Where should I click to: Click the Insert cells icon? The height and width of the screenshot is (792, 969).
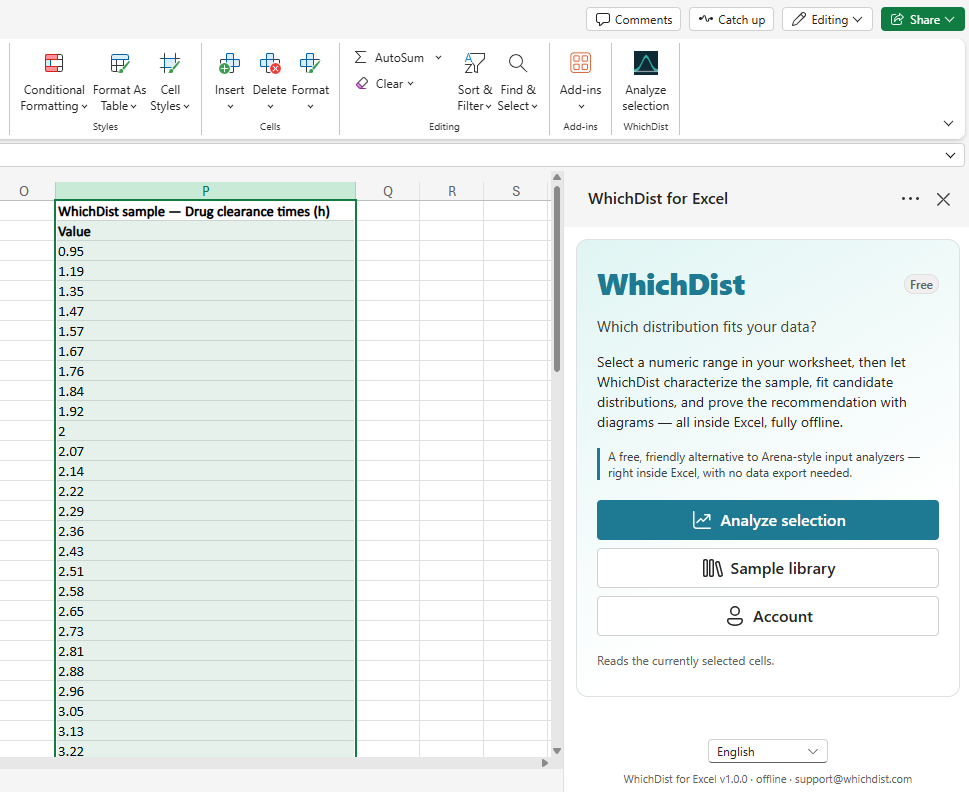(x=229, y=63)
